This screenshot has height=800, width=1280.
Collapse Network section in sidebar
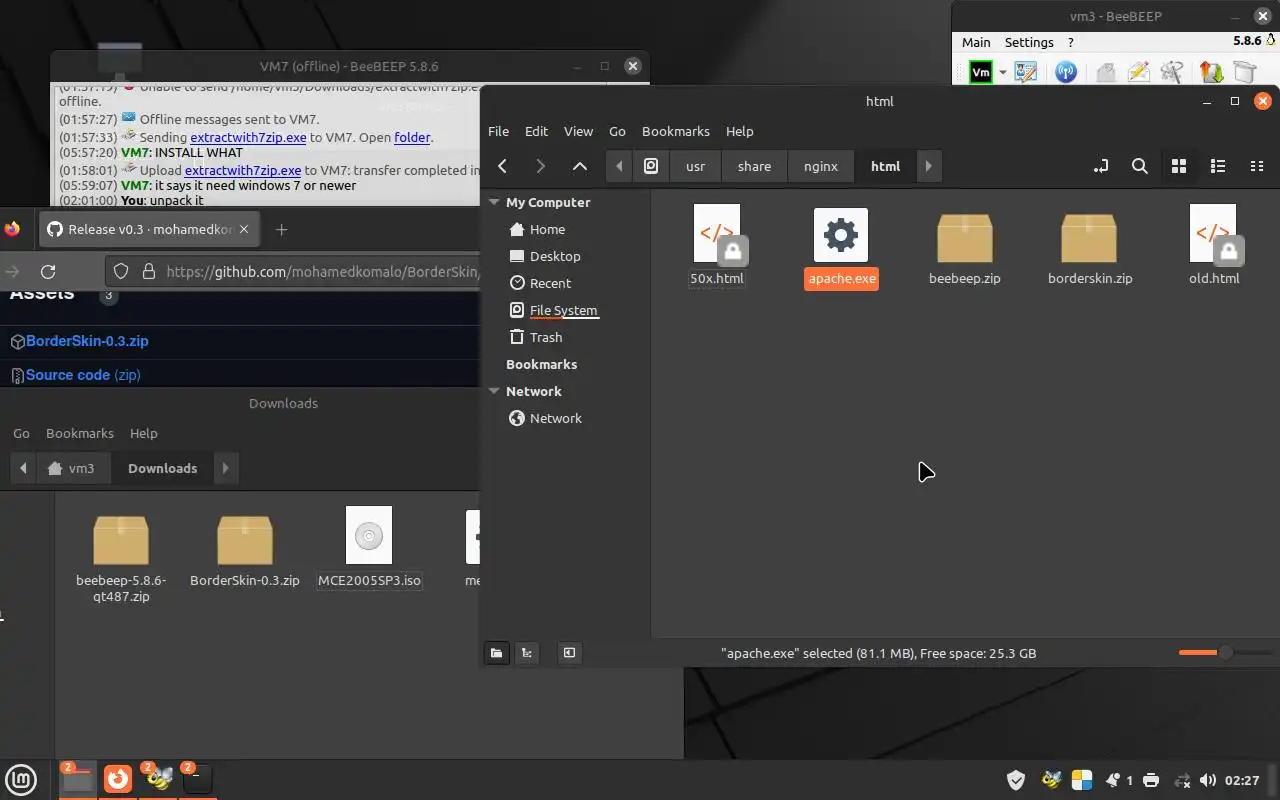(x=493, y=391)
